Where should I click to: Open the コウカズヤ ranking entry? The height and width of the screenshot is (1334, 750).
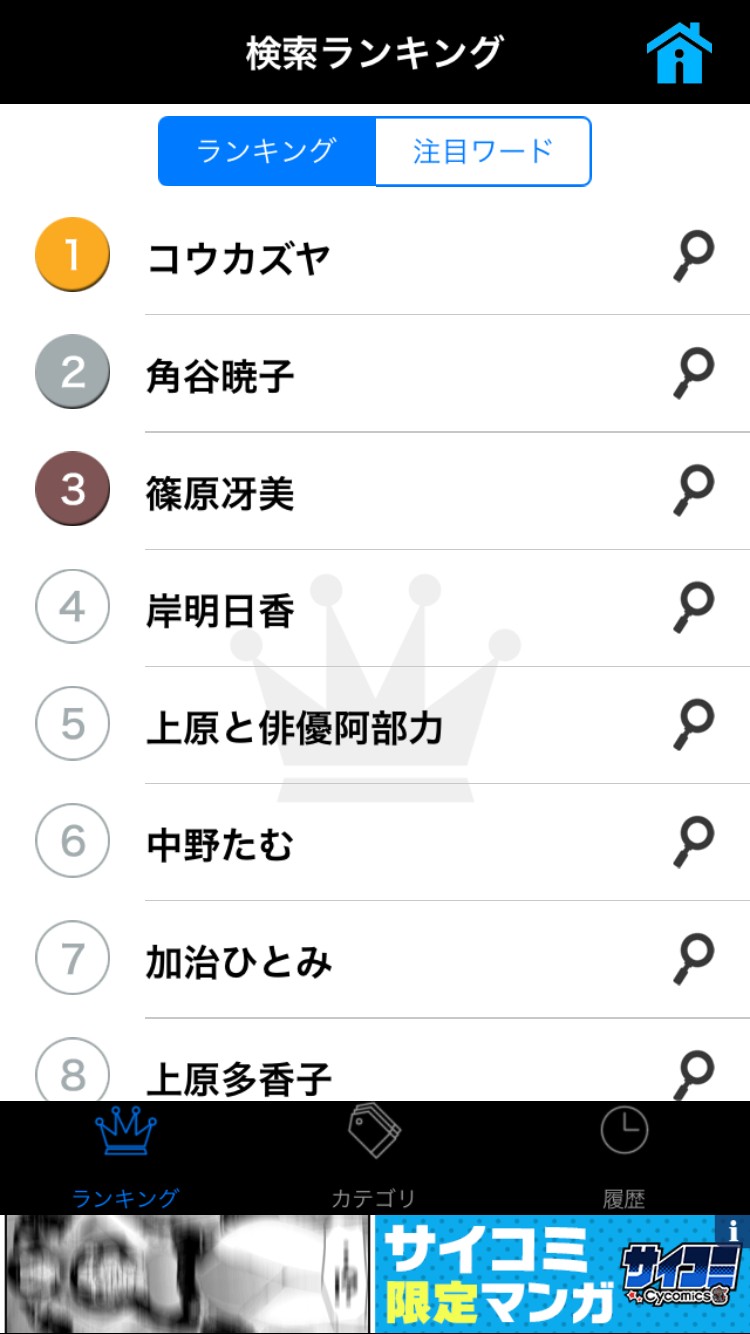tap(239, 259)
